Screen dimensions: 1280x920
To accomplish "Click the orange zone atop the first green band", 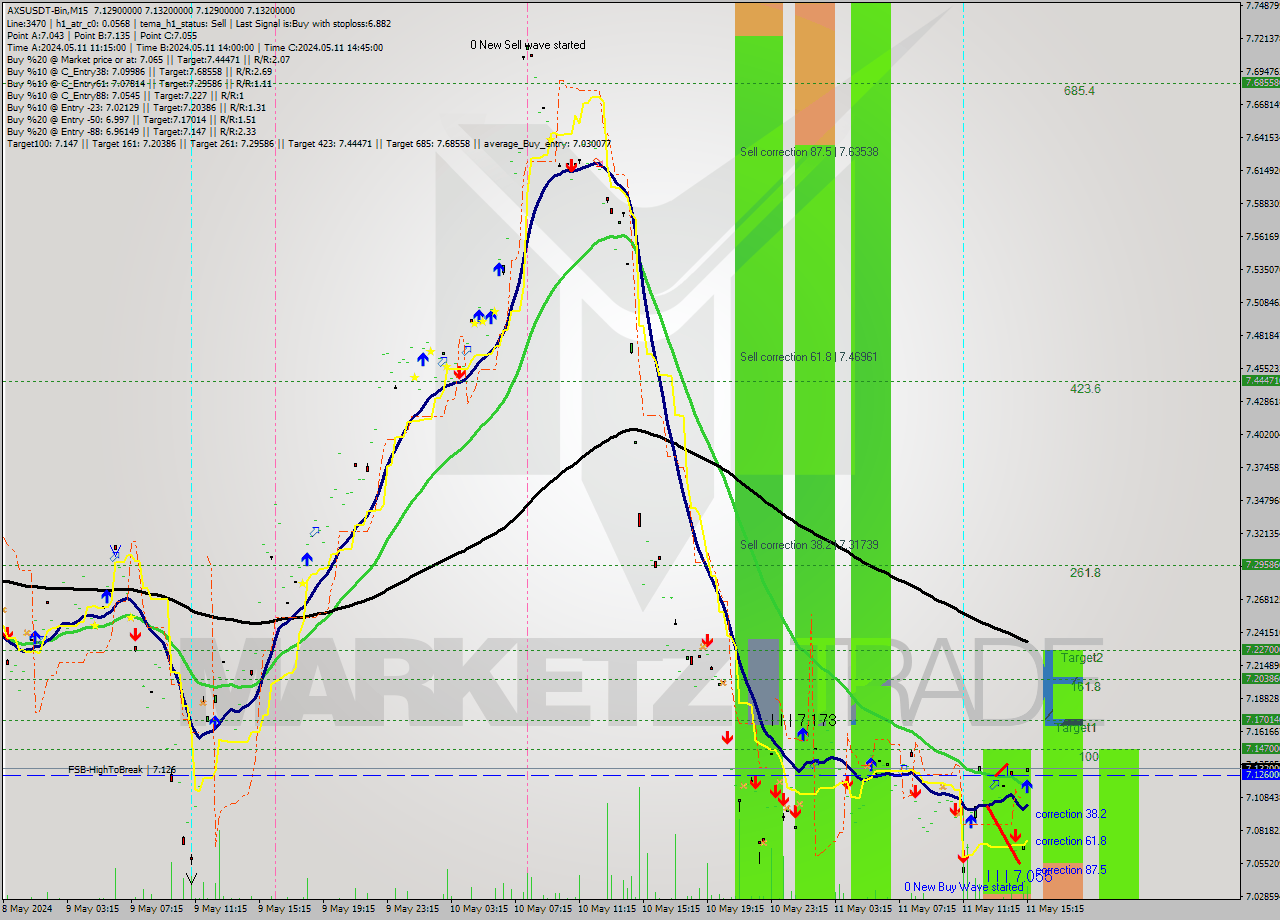I will 759,18.
